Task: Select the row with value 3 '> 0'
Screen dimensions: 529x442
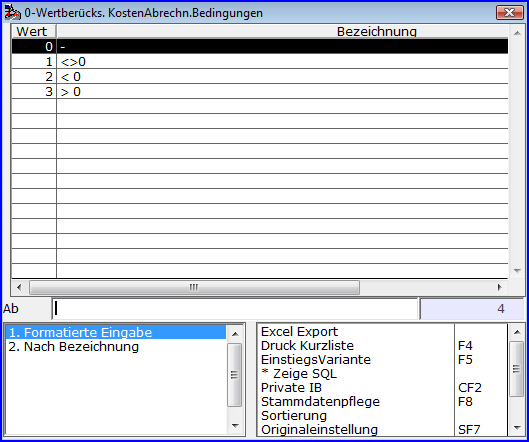Action: click(x=260, y=91)
